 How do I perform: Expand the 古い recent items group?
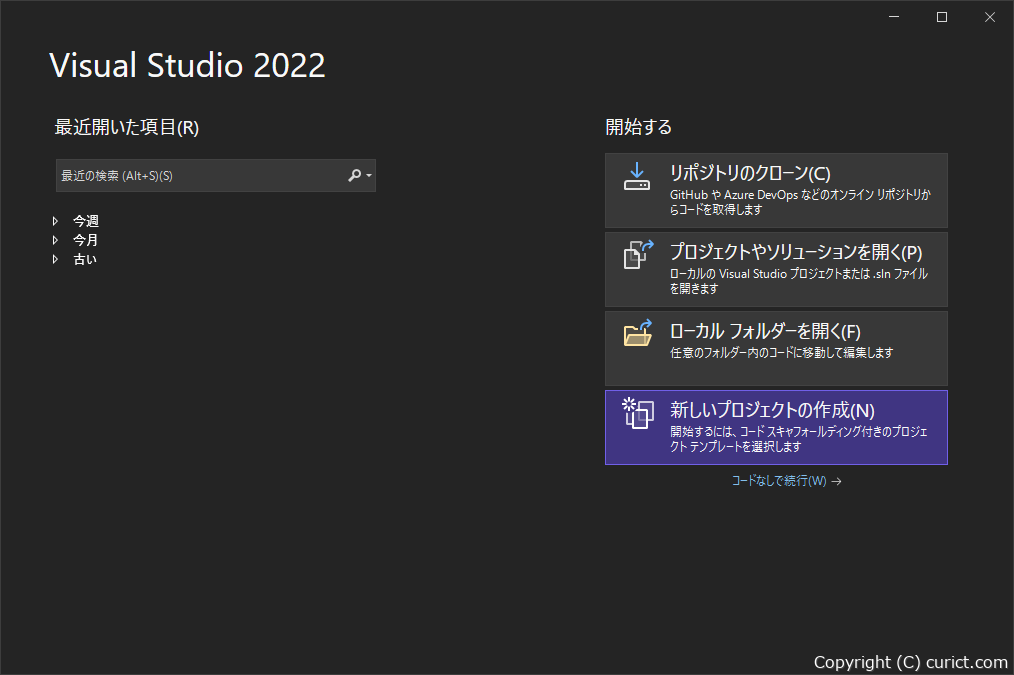pos(57,258)
